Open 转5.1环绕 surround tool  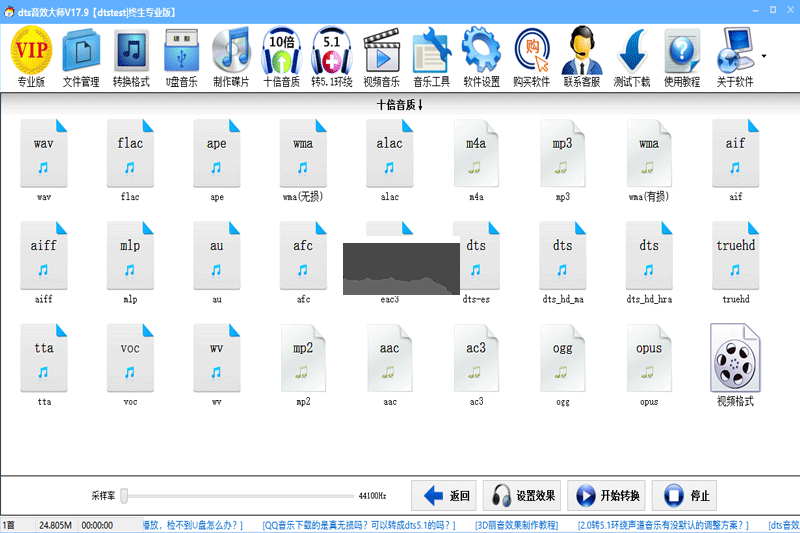[332, 57]
